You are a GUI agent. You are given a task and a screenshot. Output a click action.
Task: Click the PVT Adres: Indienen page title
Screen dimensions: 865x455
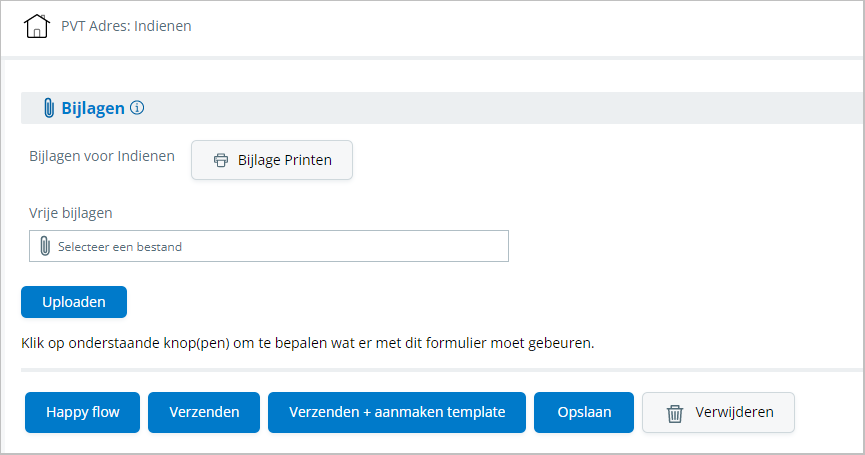point(126,26)
